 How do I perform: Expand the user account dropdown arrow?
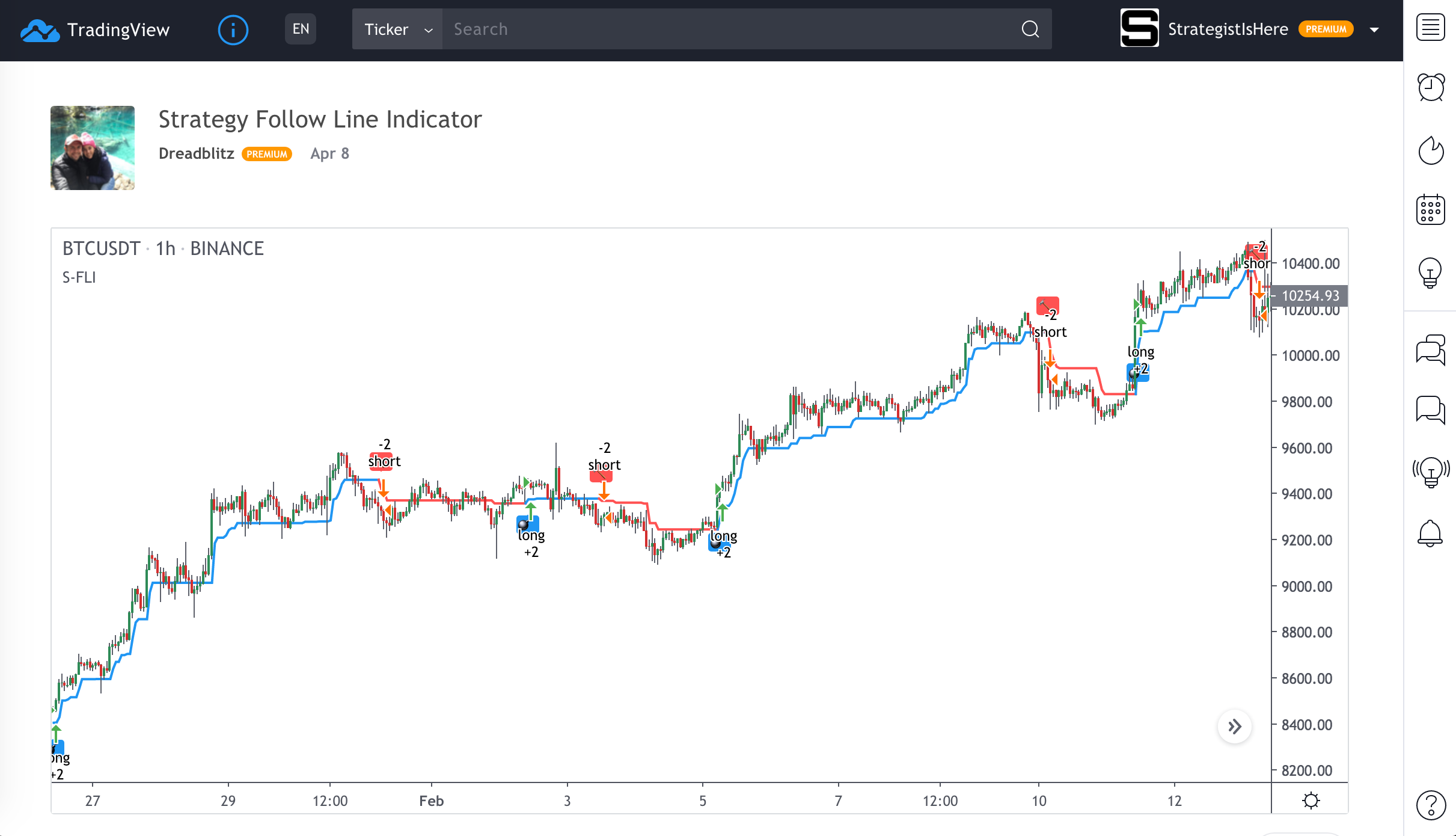coord(1374,29)
